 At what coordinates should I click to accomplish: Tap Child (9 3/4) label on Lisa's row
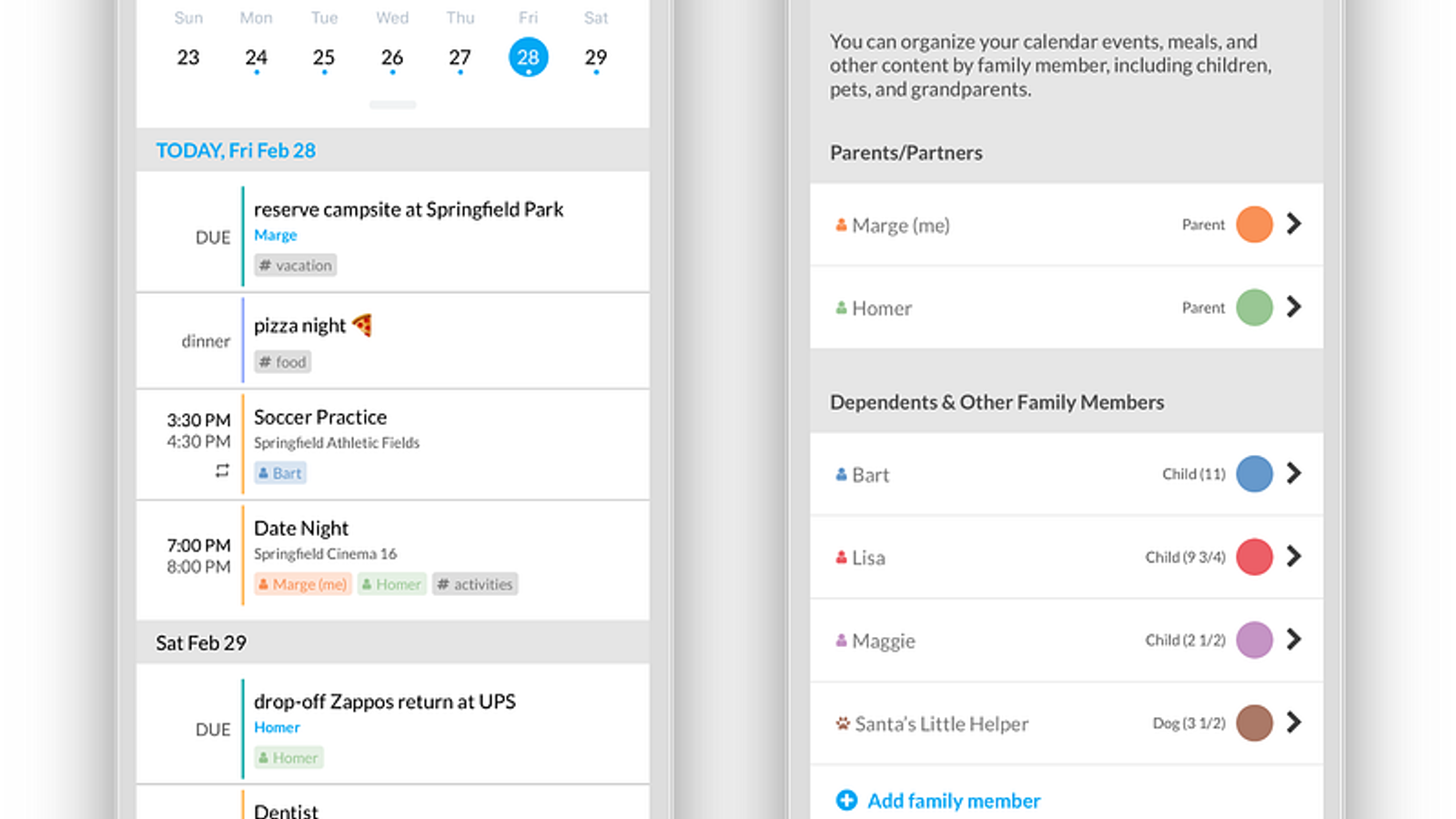[1186, 557]
